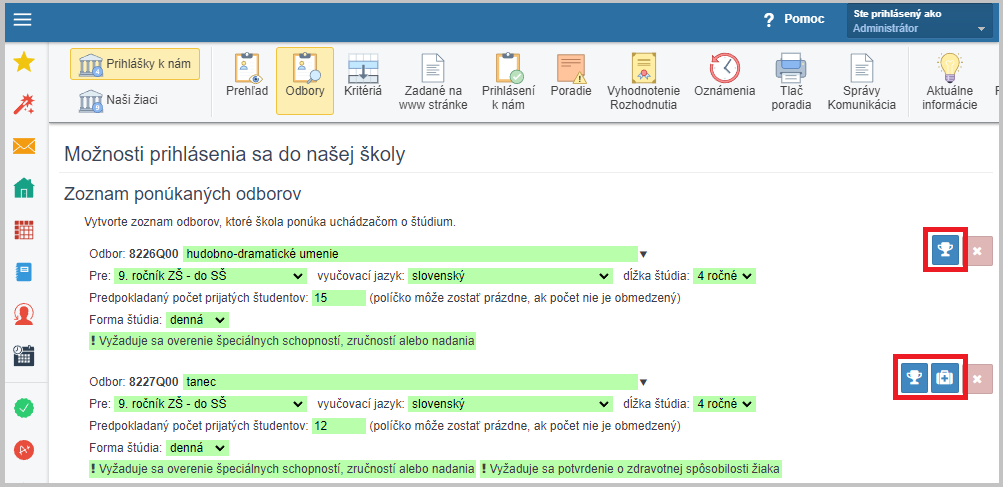The image size is (1003, 487).
Task: Open the Pomoc help link
Action: (804, 20)
